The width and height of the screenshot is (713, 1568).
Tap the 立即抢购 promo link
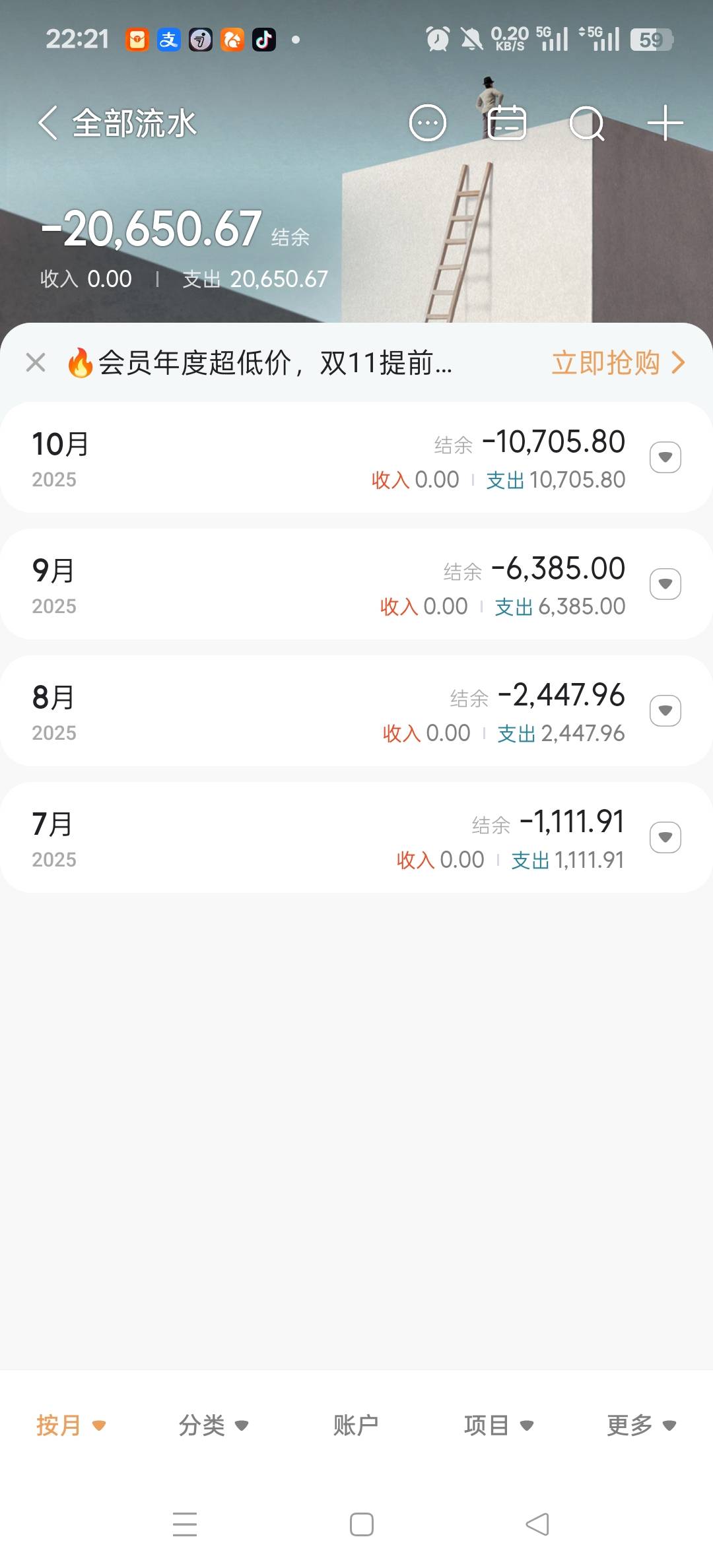[618, 362]
